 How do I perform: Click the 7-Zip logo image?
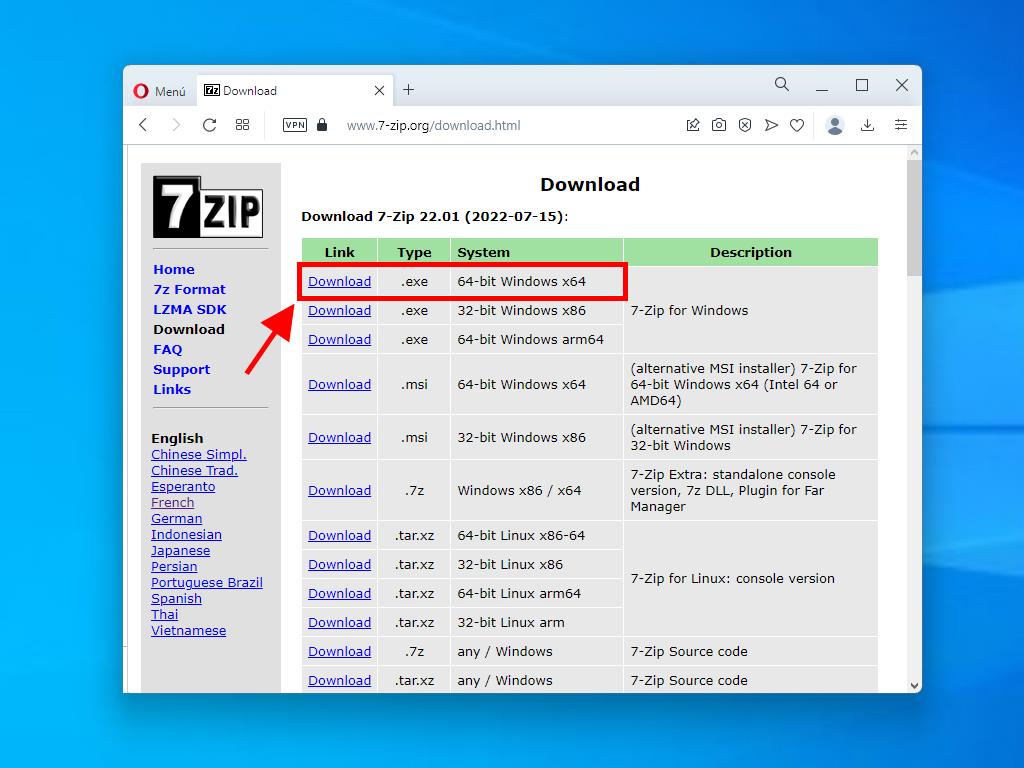click(208, 207)
